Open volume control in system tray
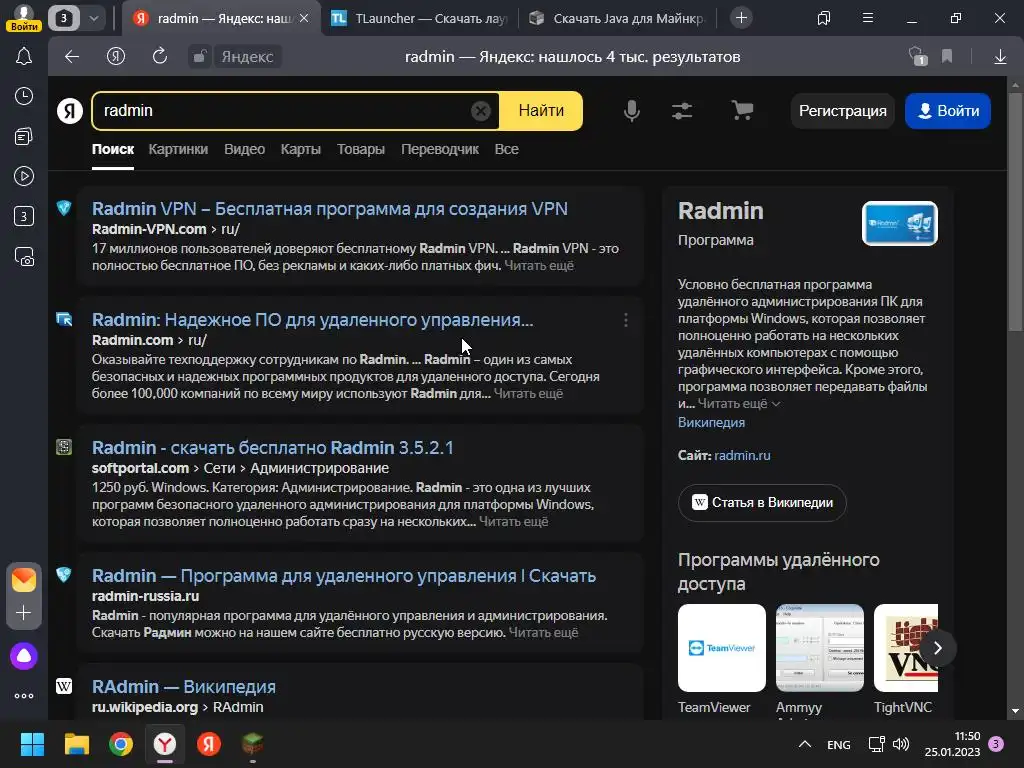The width and height of the screenshot is (1024, 768). pyautogui.click(x=901, y=744)
